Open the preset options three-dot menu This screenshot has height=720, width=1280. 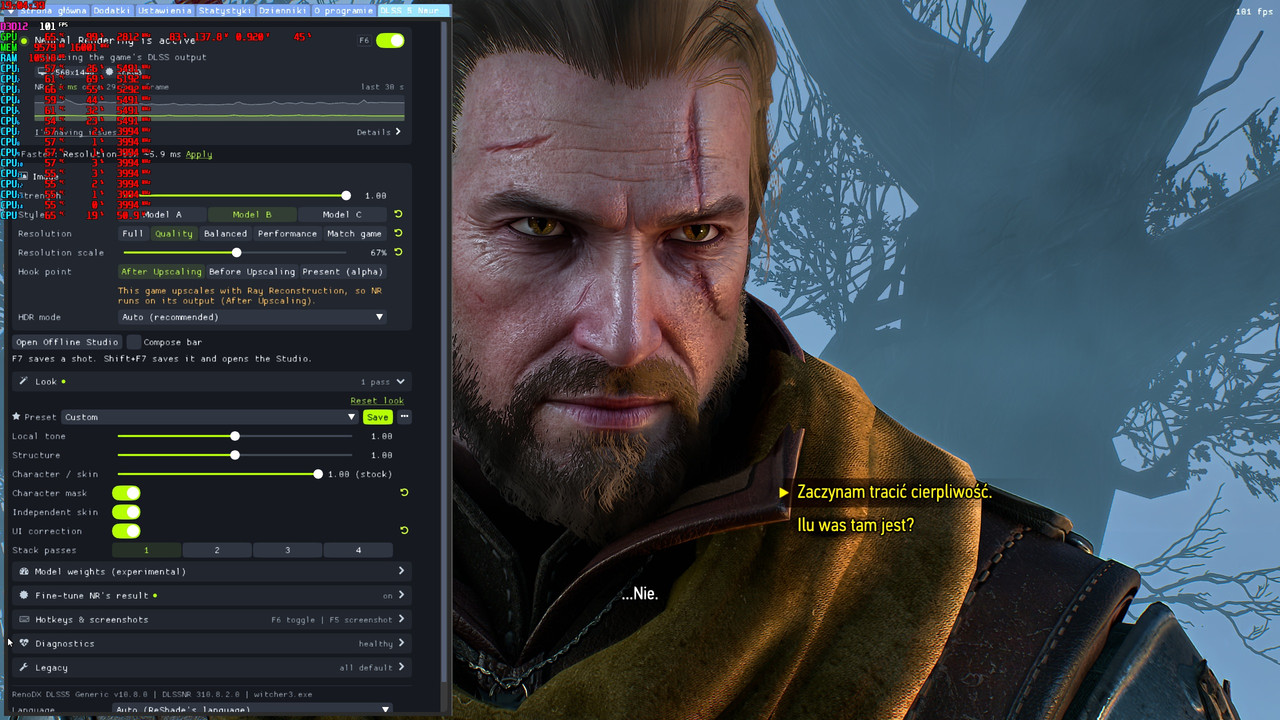(404, 417)
